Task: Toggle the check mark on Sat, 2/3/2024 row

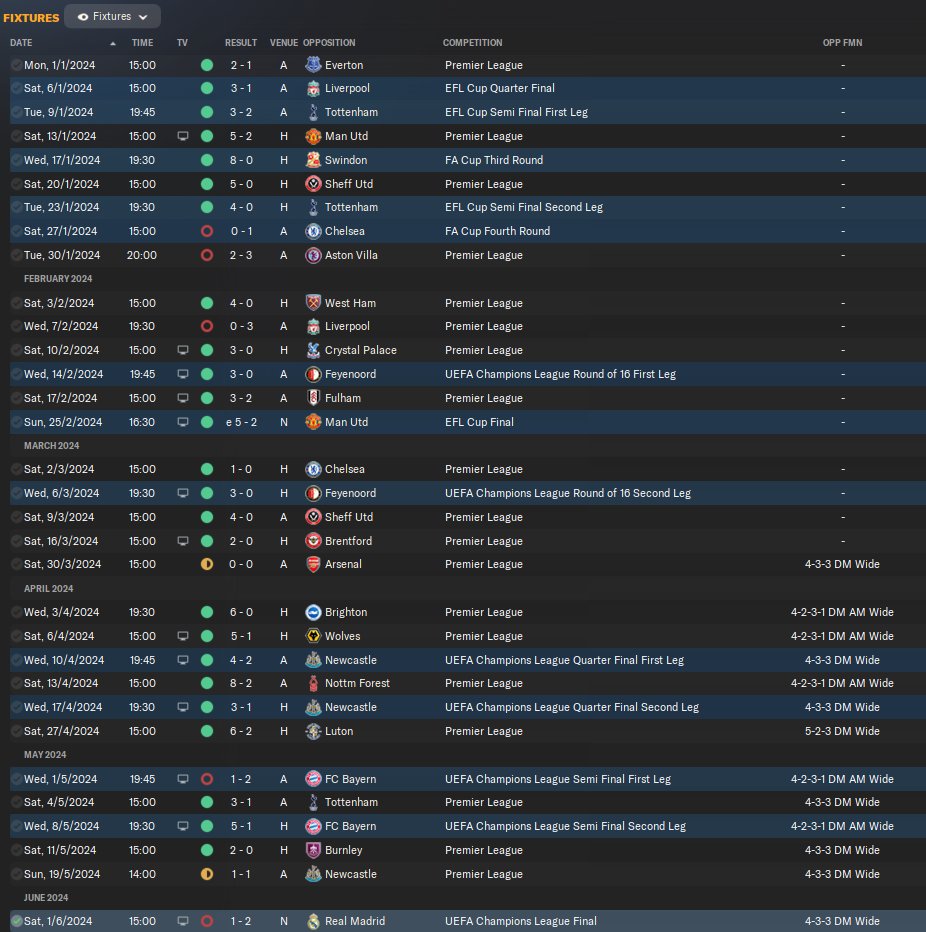Action: click(x=16, y=469)
